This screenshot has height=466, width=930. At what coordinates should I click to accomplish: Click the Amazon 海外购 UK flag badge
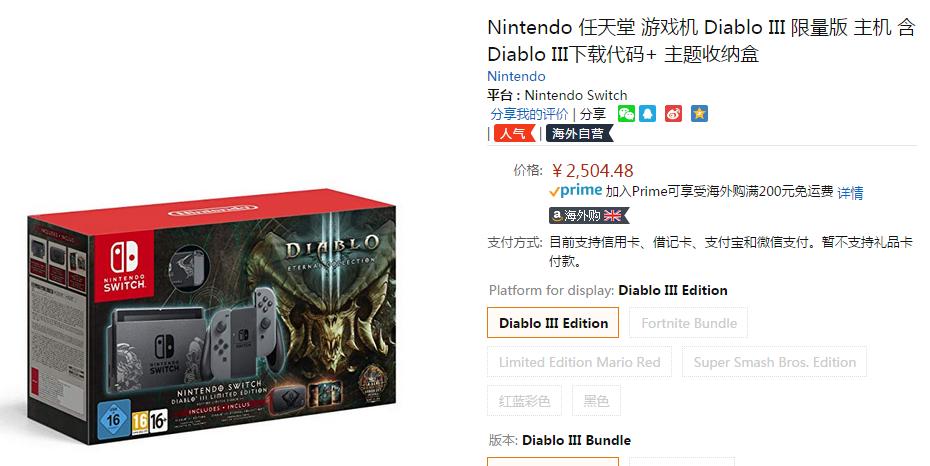(588, 215)
